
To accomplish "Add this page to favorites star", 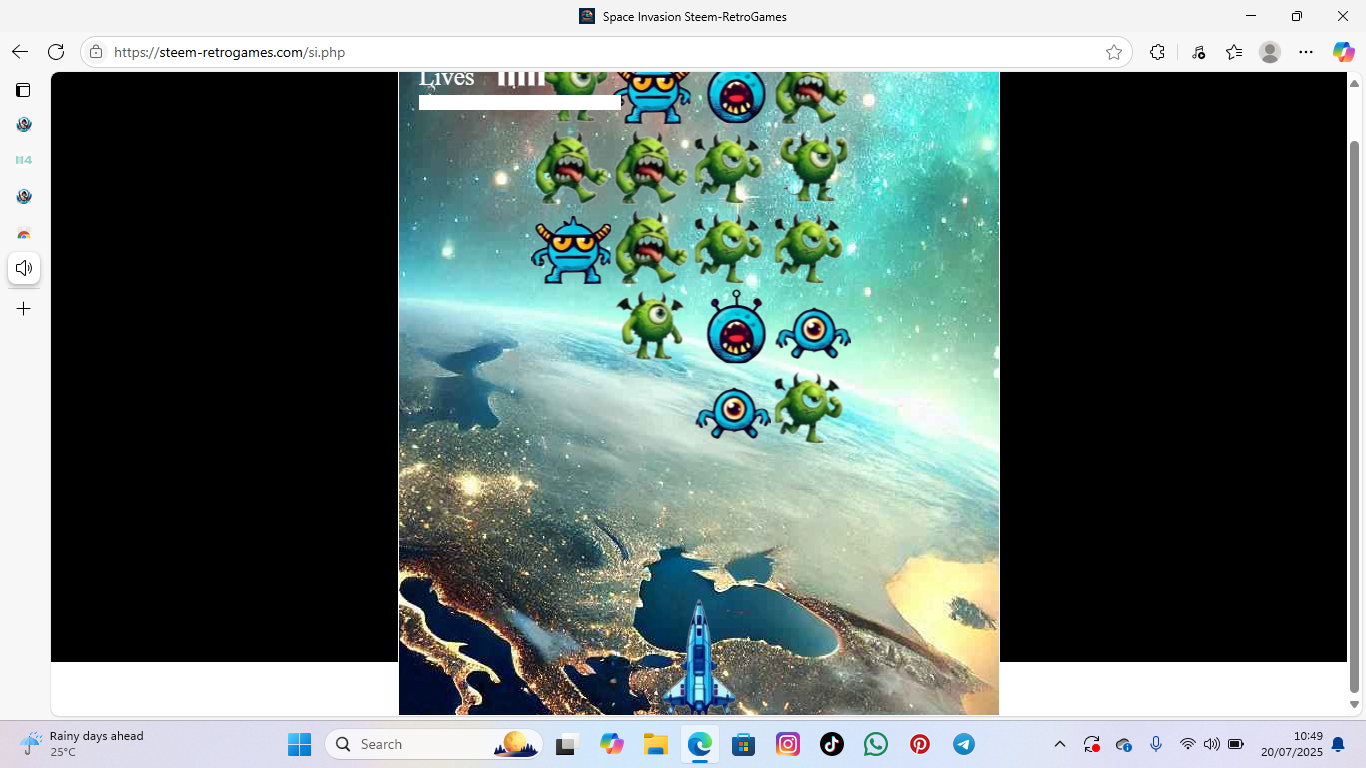I will [1114, 52].
